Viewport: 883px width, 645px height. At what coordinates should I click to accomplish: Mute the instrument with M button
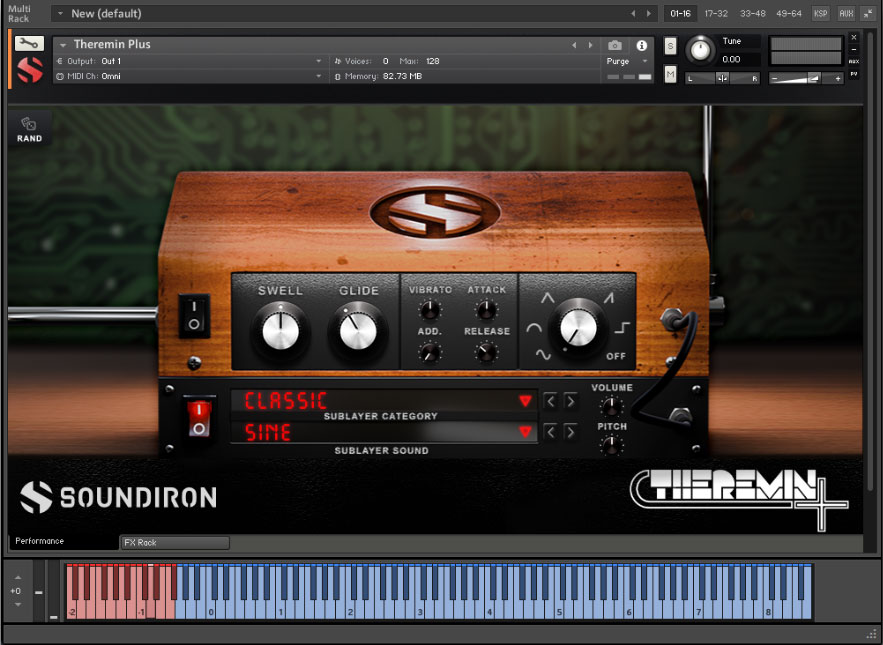click(x=670, y=74)
